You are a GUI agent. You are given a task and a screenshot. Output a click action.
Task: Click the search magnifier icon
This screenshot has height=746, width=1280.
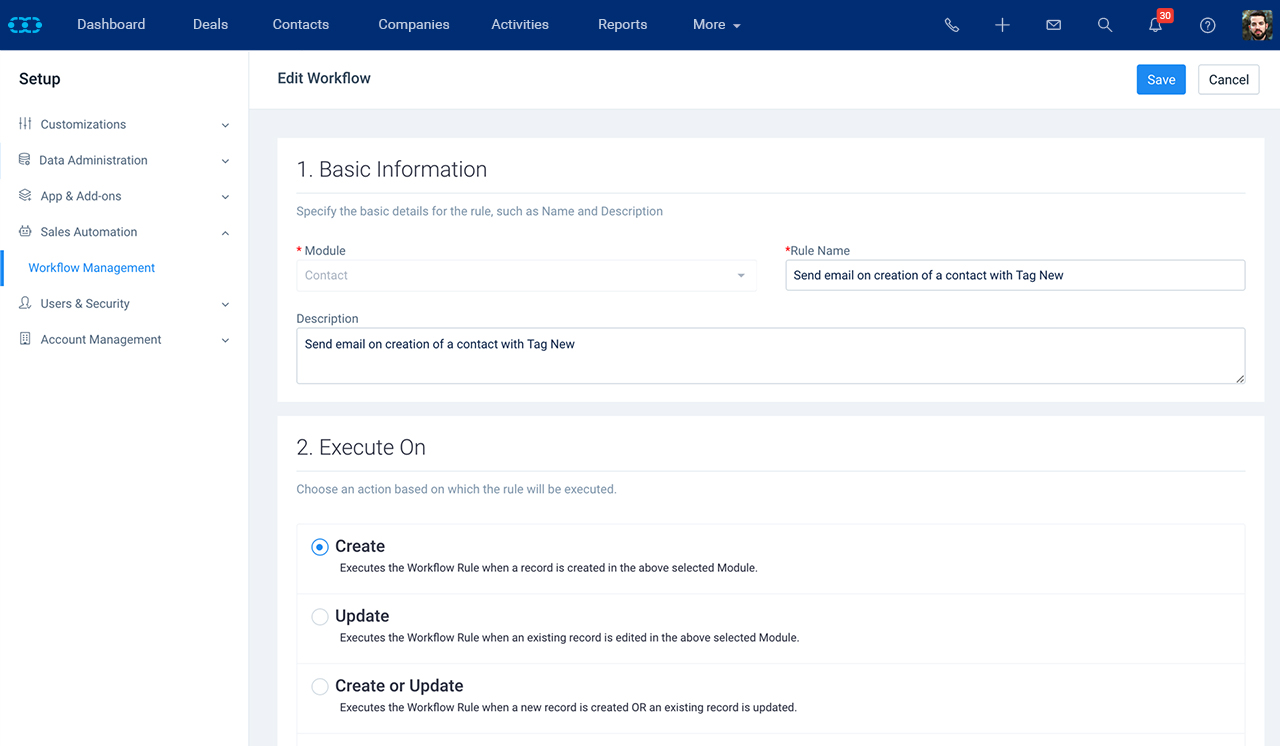(1104, 25)
